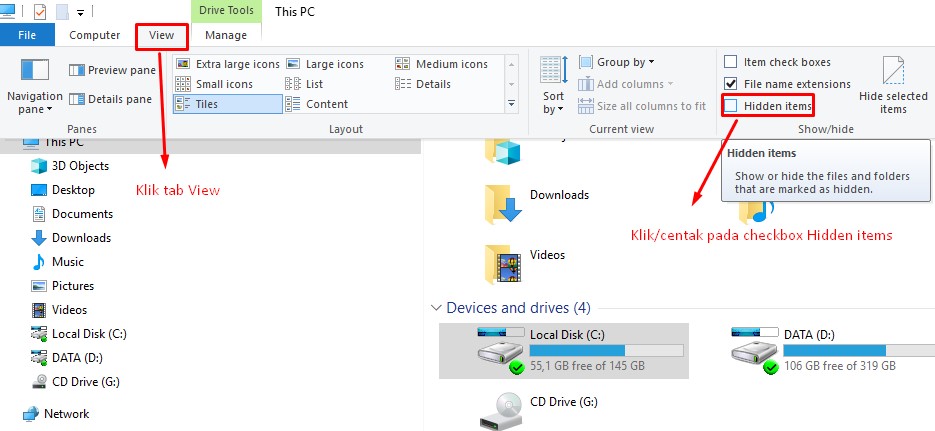Collapse the Devices and drives group
Image resolution: width=935 pixels, height=431 pixels.
(x=435, y=308)
